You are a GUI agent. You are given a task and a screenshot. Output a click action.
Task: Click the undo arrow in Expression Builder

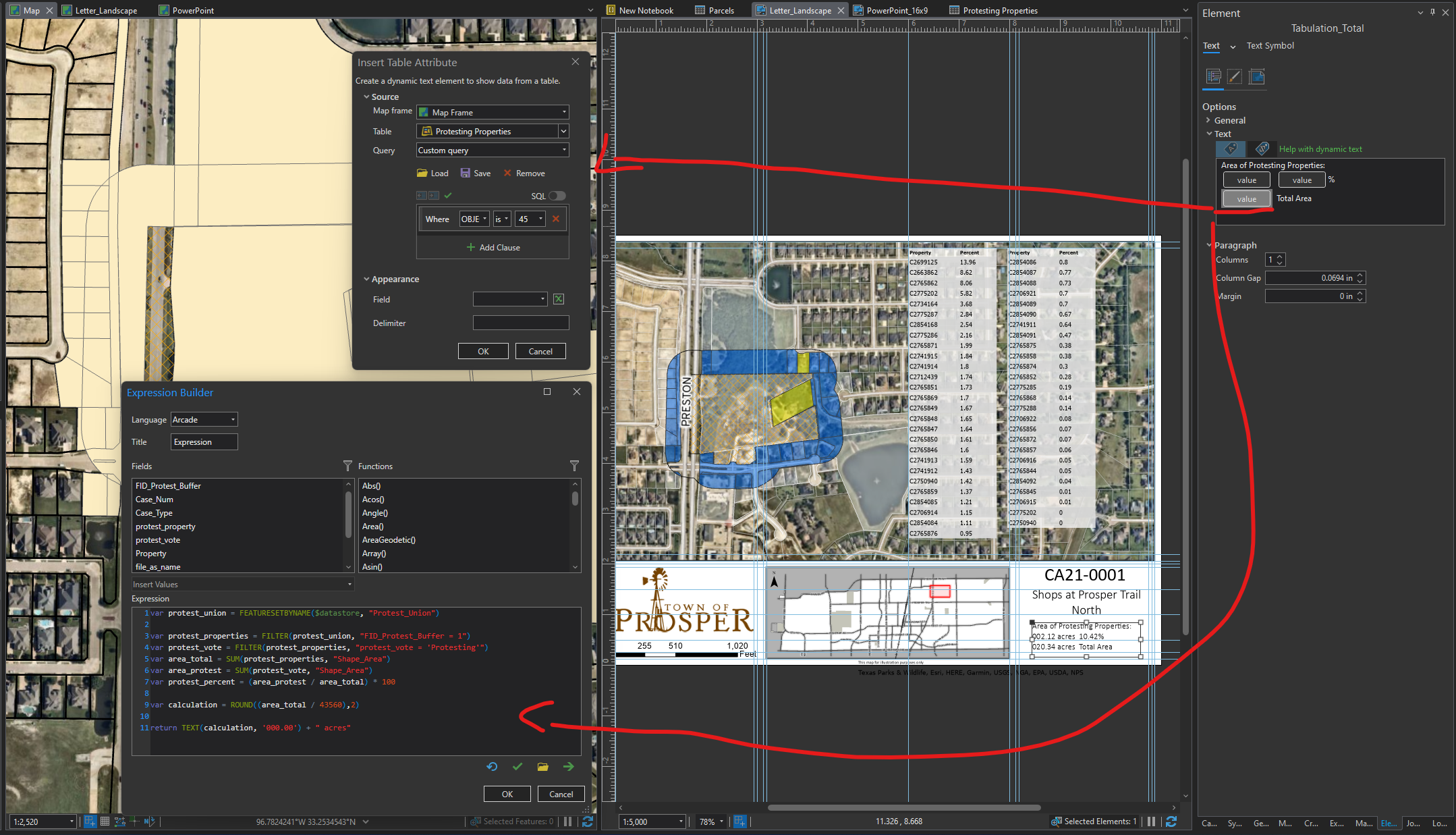[491, 766]
